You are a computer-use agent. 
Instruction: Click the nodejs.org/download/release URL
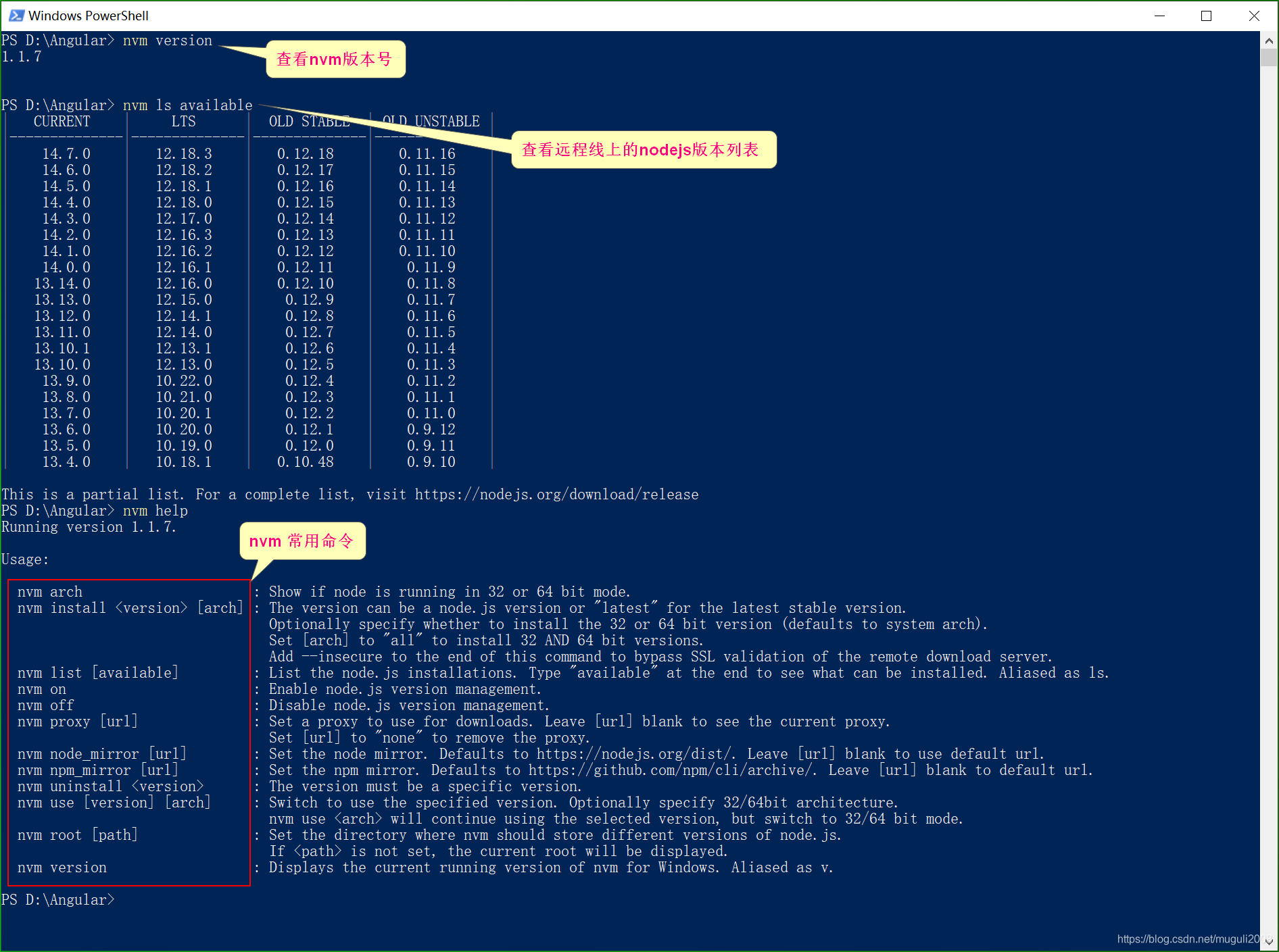(557, 495)
